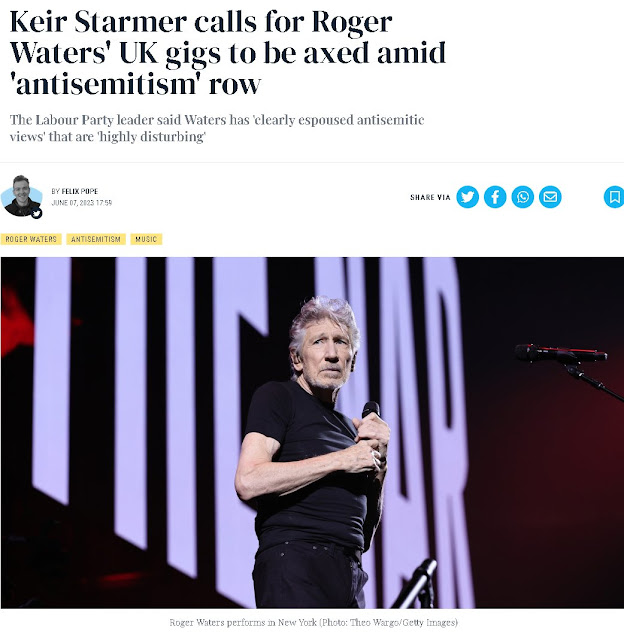The height and width of the screenshot is (640, 624).
Task: Click the 'Share via' label
Action: pyautogui.click(x=430, y=197)
